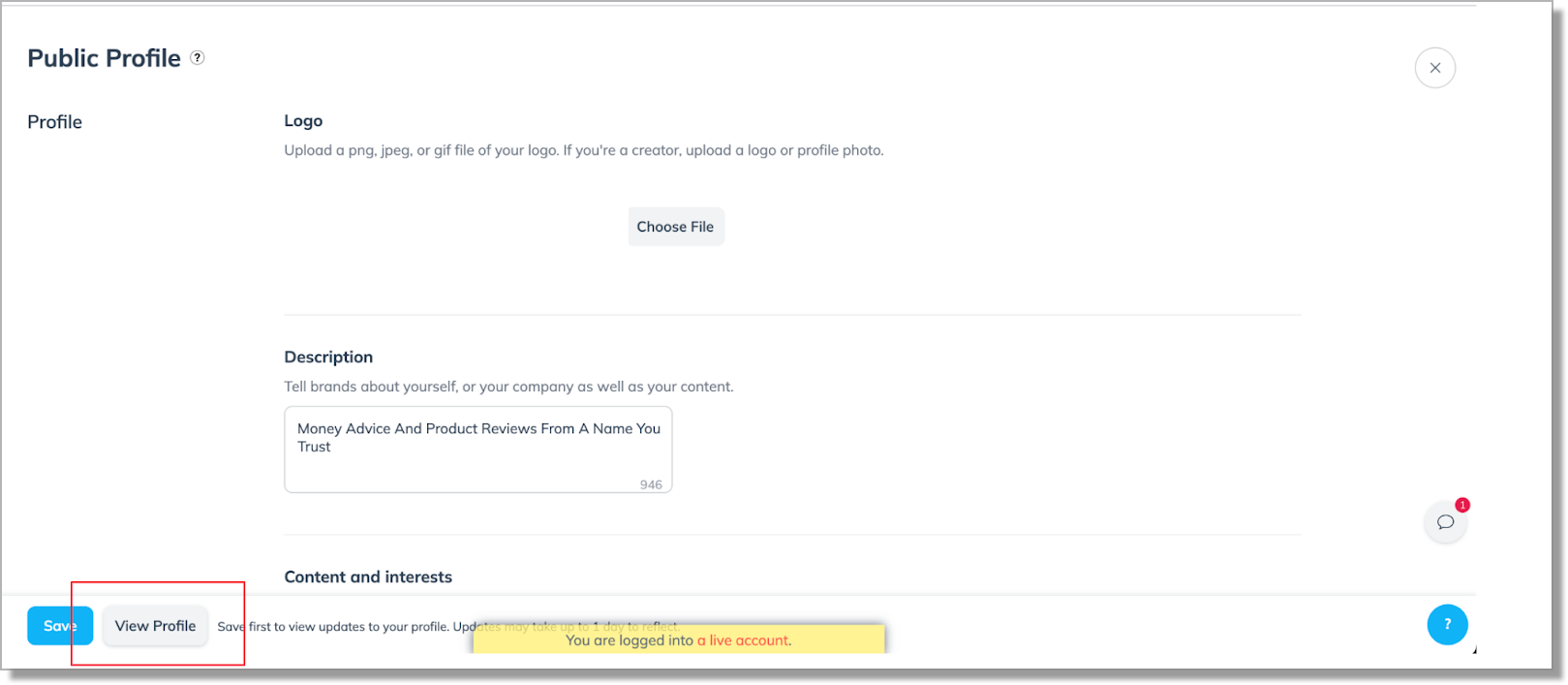Screen dimensions: 1568x685
Task: Open the blue question mark help button
Action: tap(1447, 625)
